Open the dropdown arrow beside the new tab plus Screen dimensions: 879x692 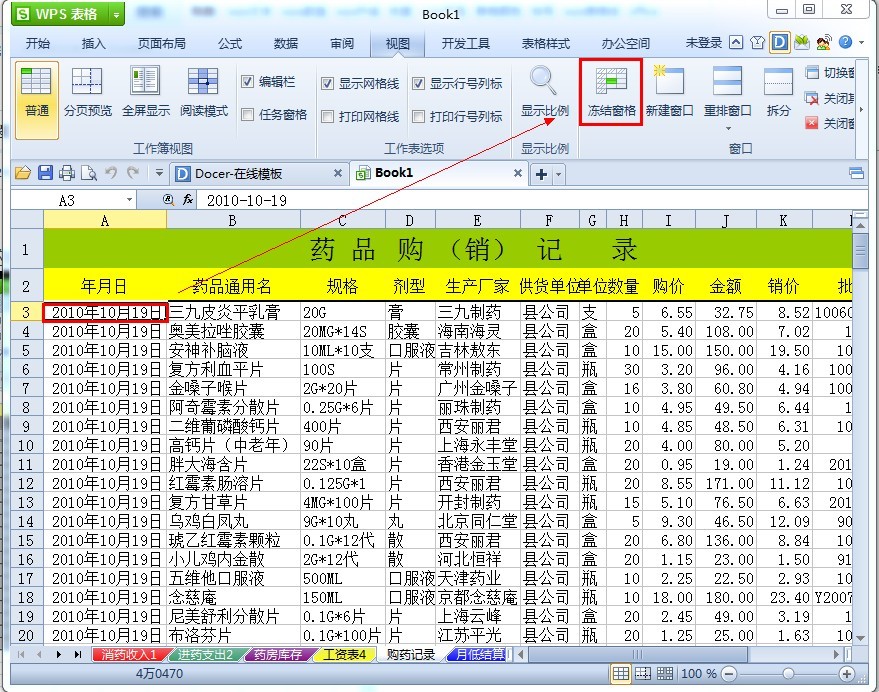click(x=558, y=174)
